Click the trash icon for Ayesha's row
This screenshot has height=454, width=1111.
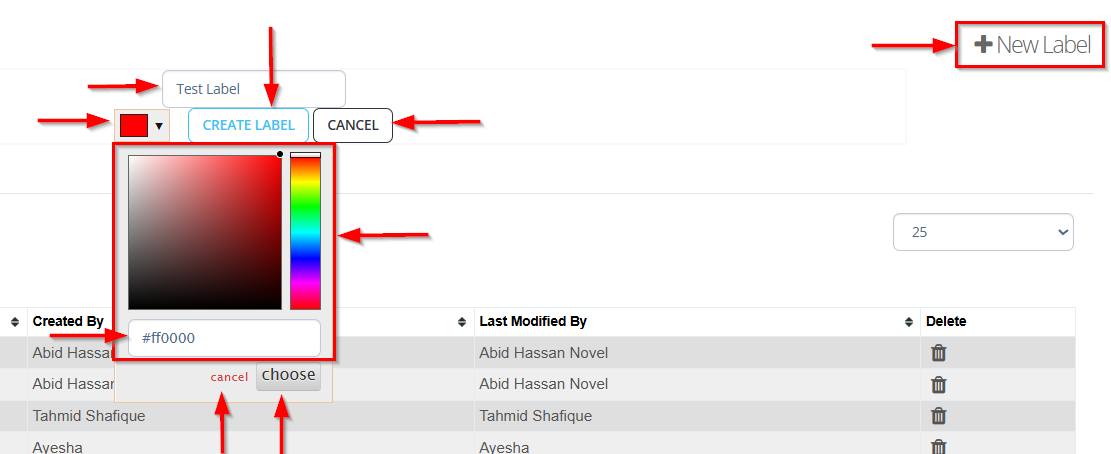coord(938,446)
